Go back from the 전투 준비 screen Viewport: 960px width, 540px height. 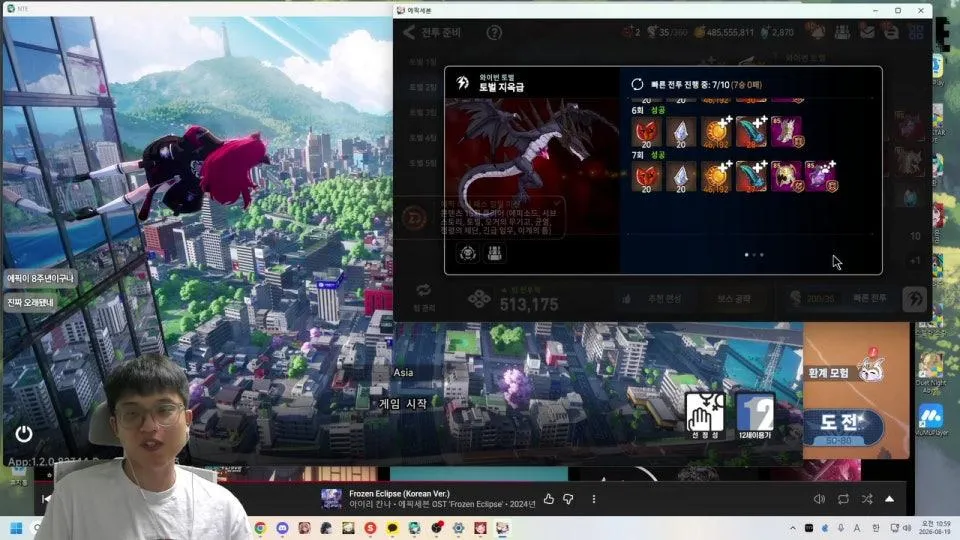[409, 32]
